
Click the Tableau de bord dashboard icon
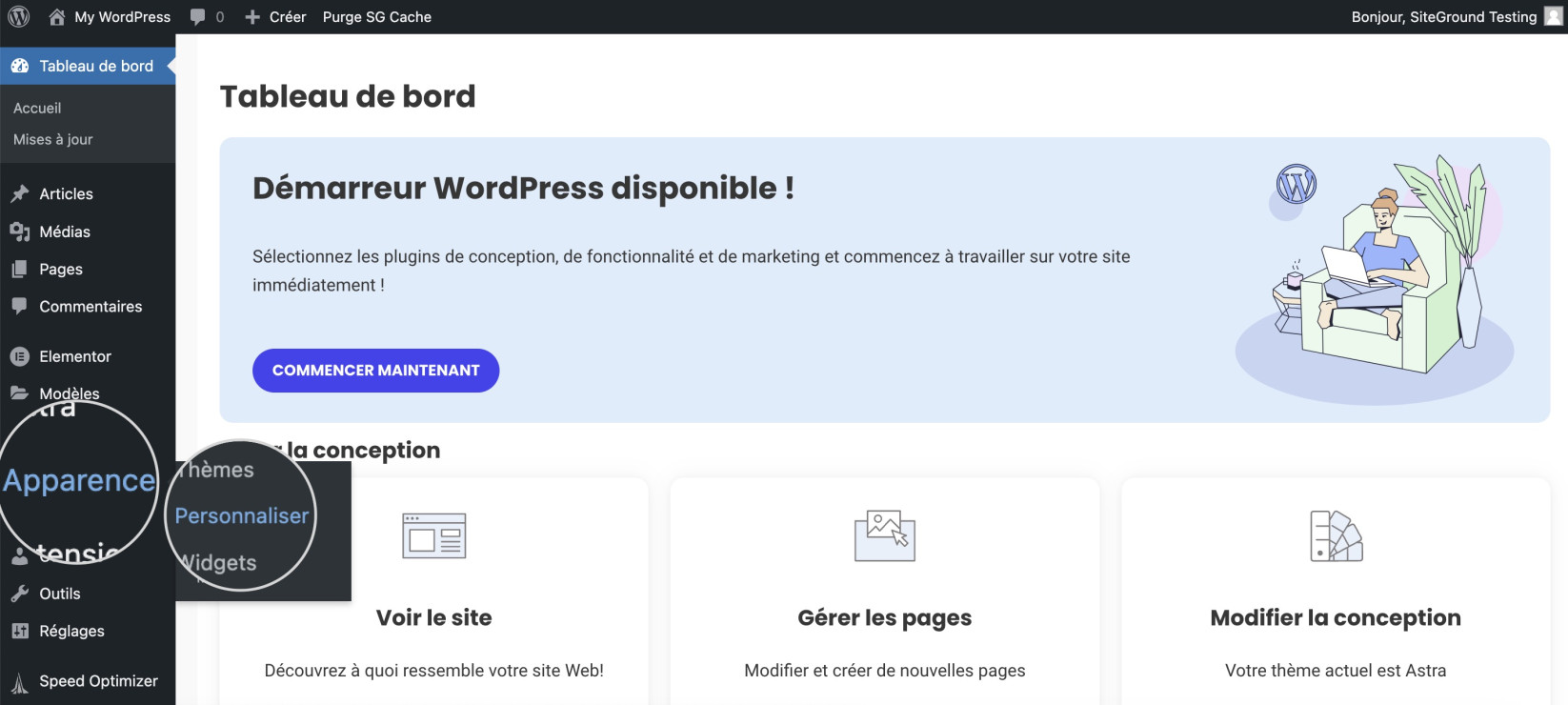coord(20,66)
